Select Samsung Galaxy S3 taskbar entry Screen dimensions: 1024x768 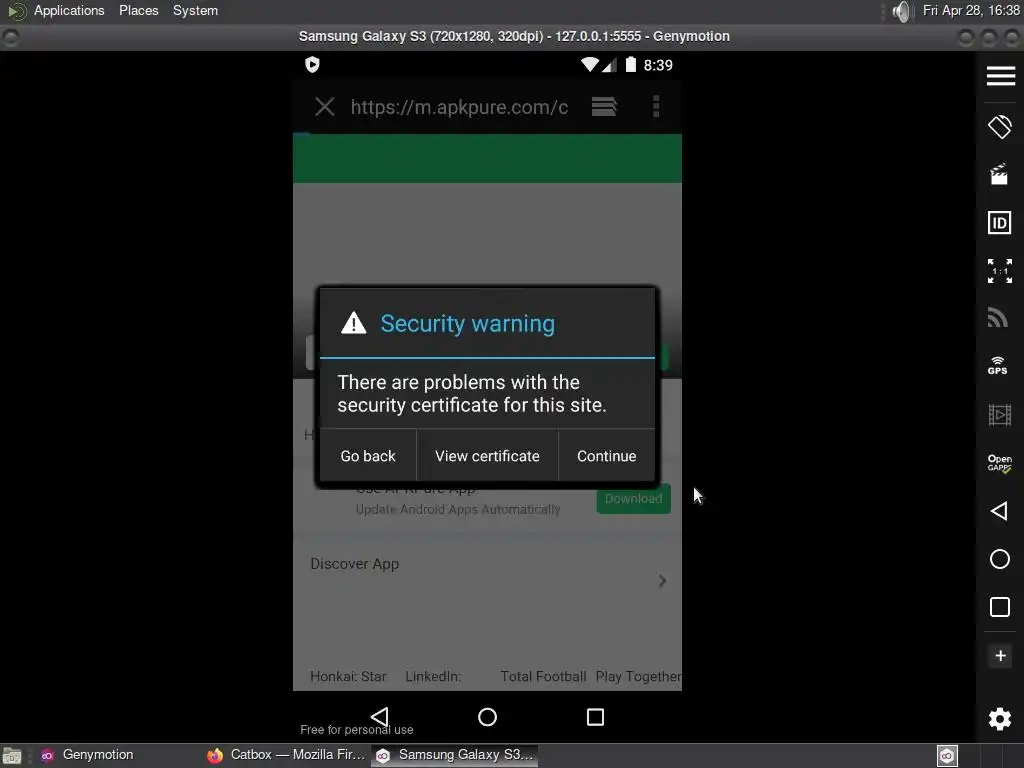455,755
